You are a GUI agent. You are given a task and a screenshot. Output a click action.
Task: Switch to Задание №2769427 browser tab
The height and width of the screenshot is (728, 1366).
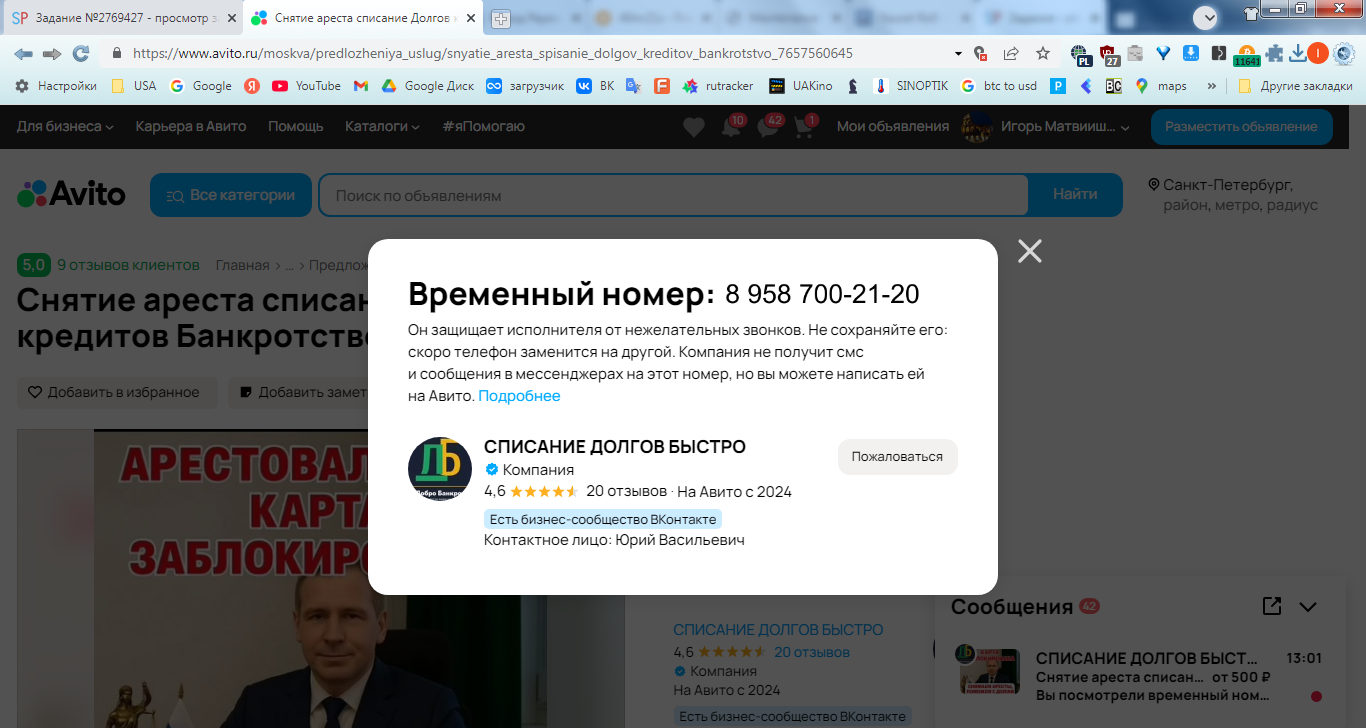(x=123, y=18)
